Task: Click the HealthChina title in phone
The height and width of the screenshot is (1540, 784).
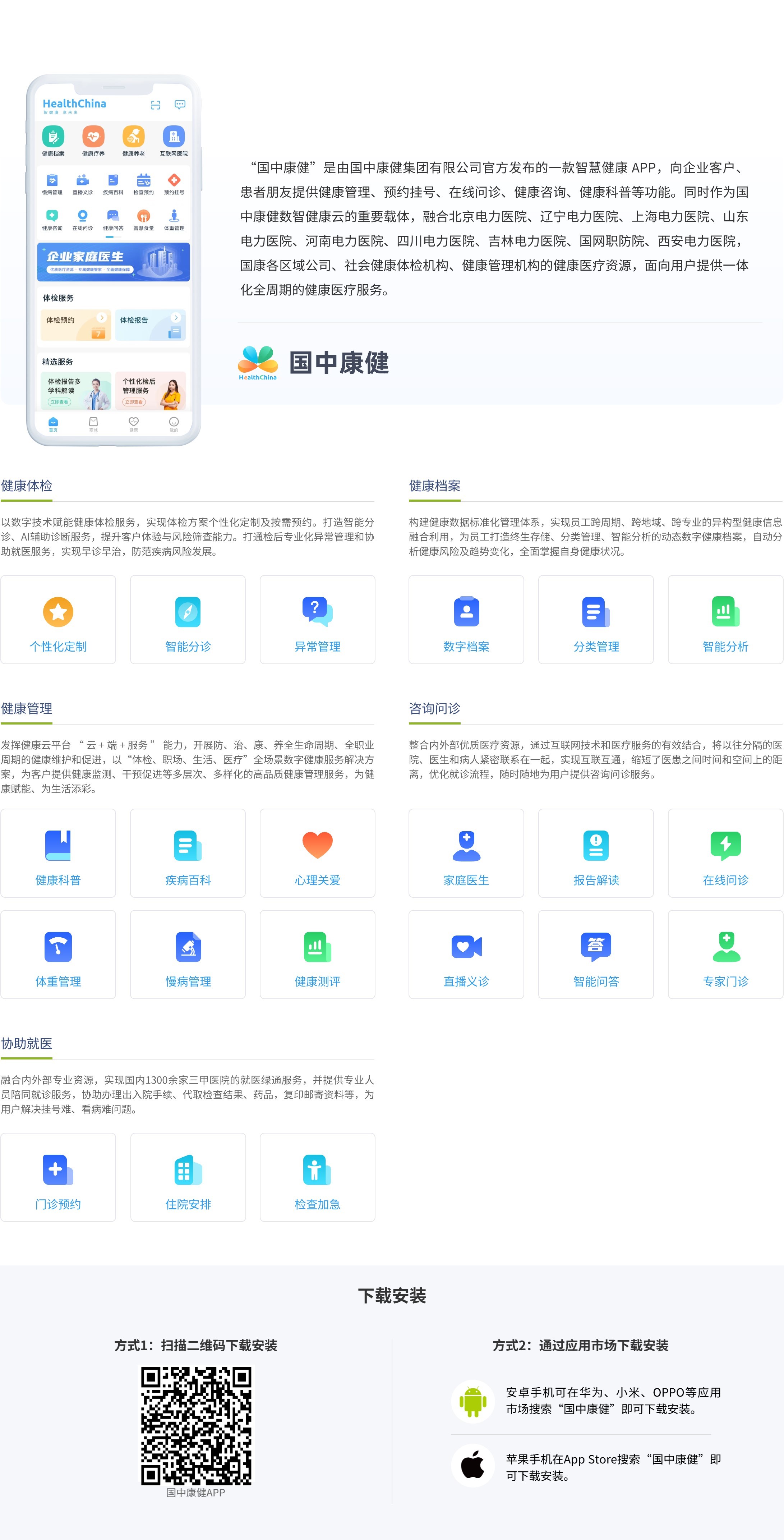Action: click(74, 104)
